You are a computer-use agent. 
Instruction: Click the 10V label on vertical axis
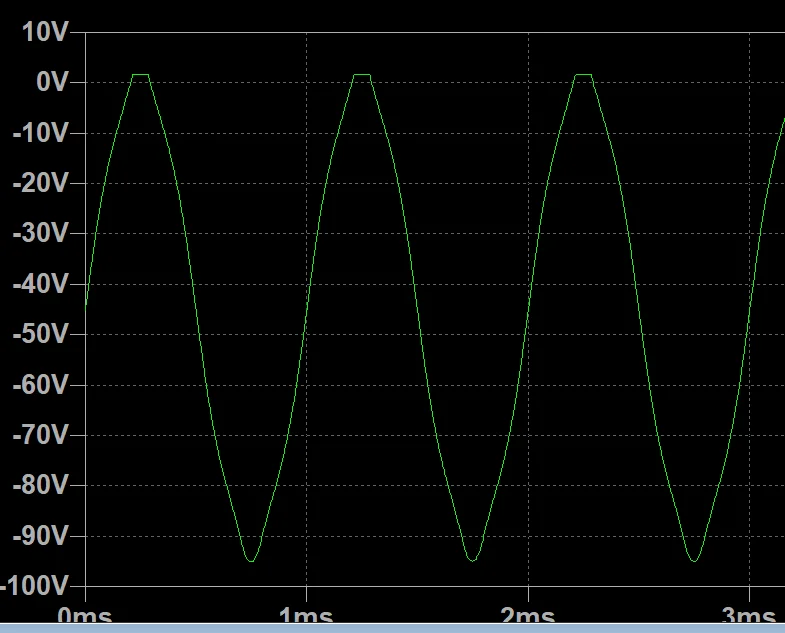(45, 32)
